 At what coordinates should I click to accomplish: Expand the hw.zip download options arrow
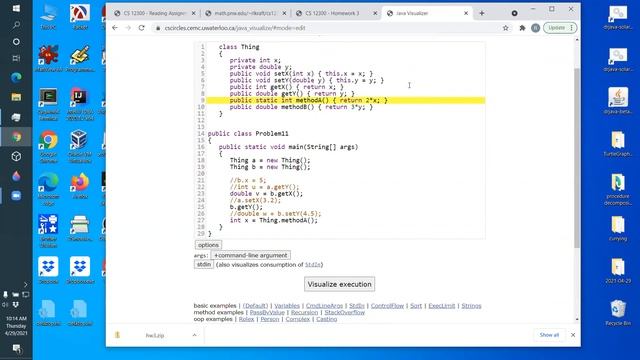(194, 335)
